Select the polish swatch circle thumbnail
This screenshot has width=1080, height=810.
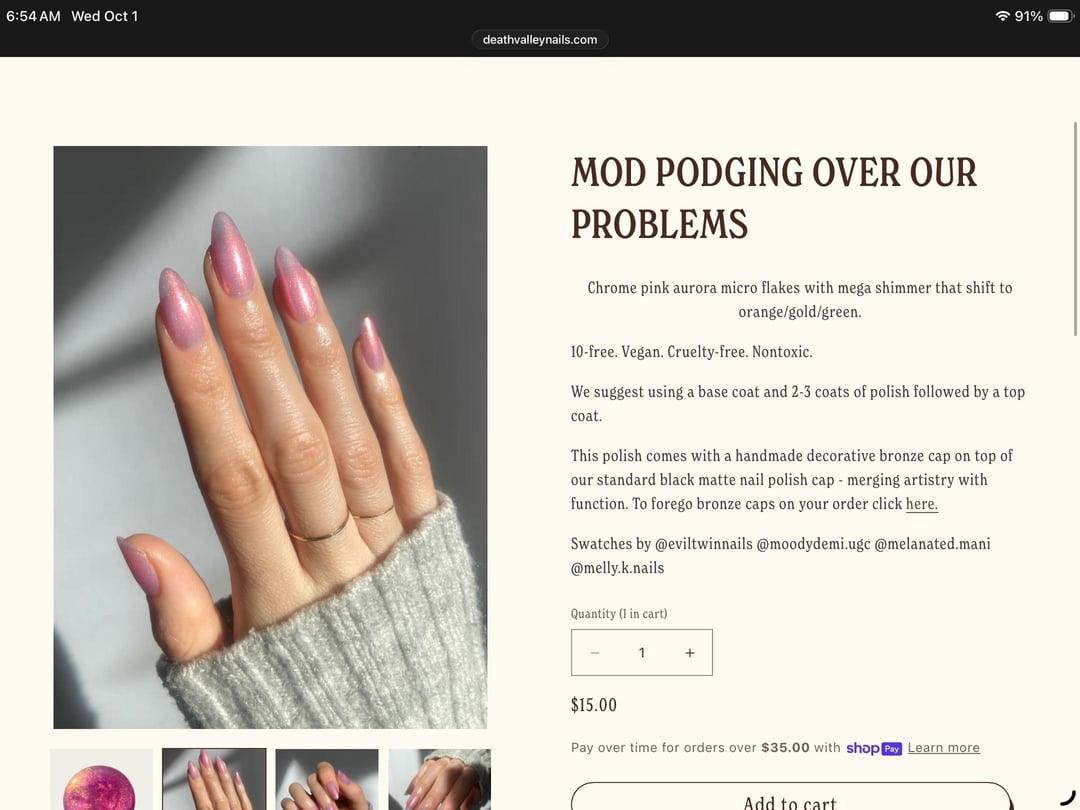tap(101, 780)
